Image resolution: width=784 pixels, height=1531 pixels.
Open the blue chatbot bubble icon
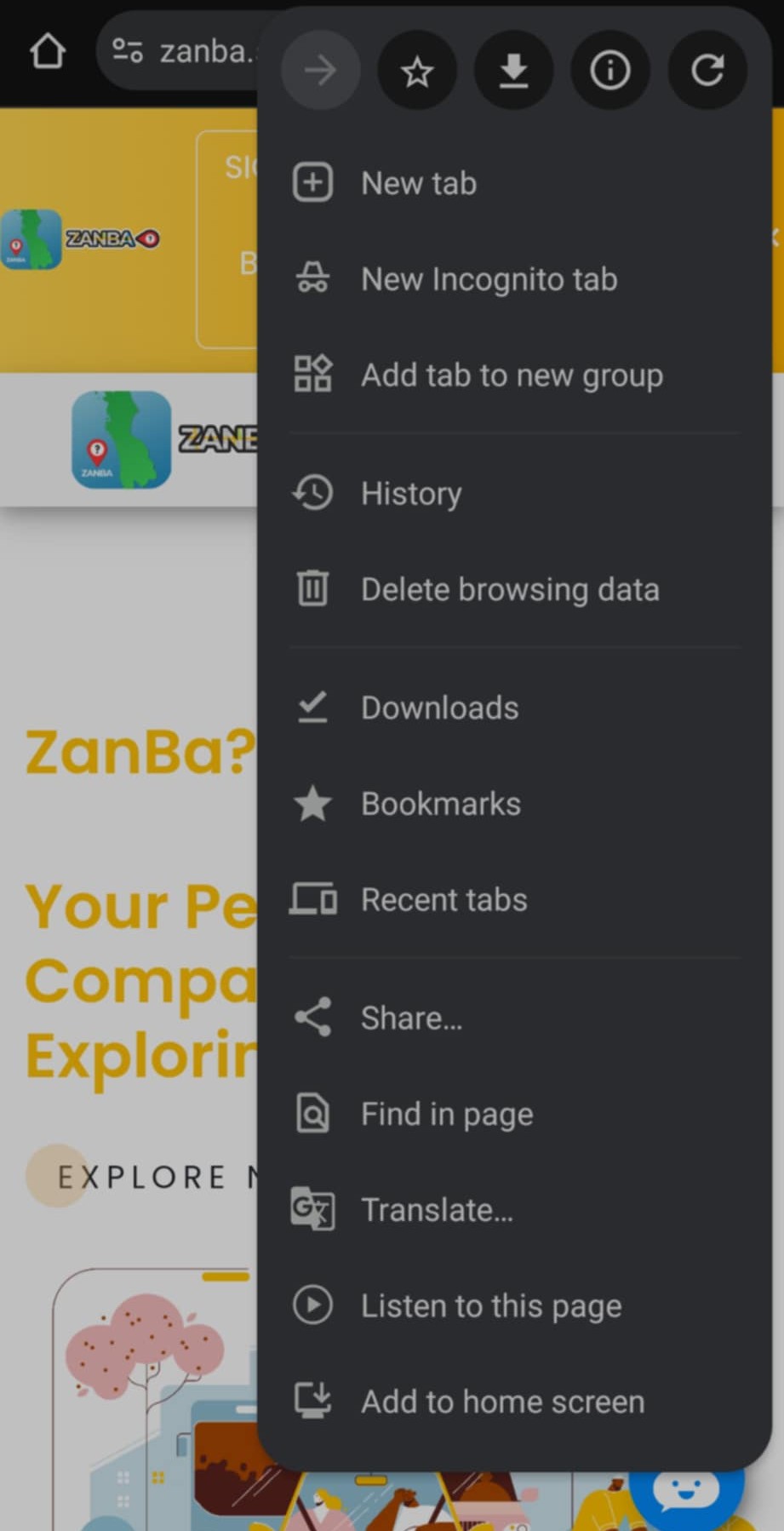point(686,1490)
